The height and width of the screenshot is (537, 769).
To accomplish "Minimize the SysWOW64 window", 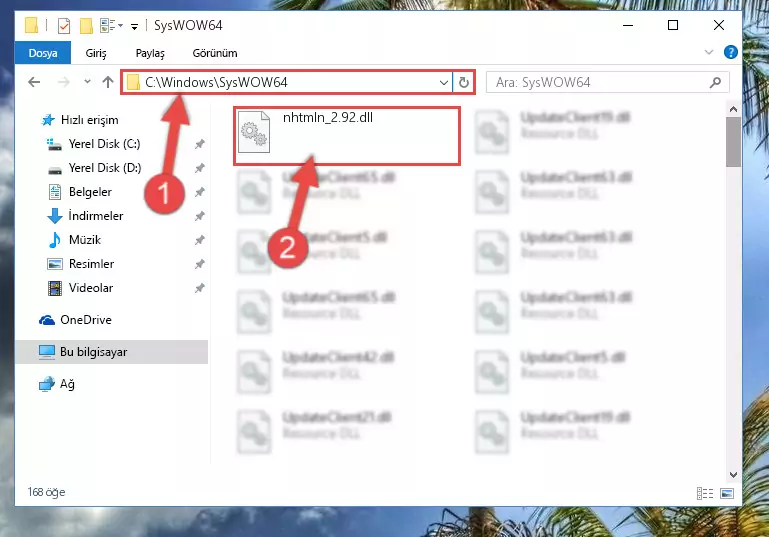I will (x=628, y=25).
